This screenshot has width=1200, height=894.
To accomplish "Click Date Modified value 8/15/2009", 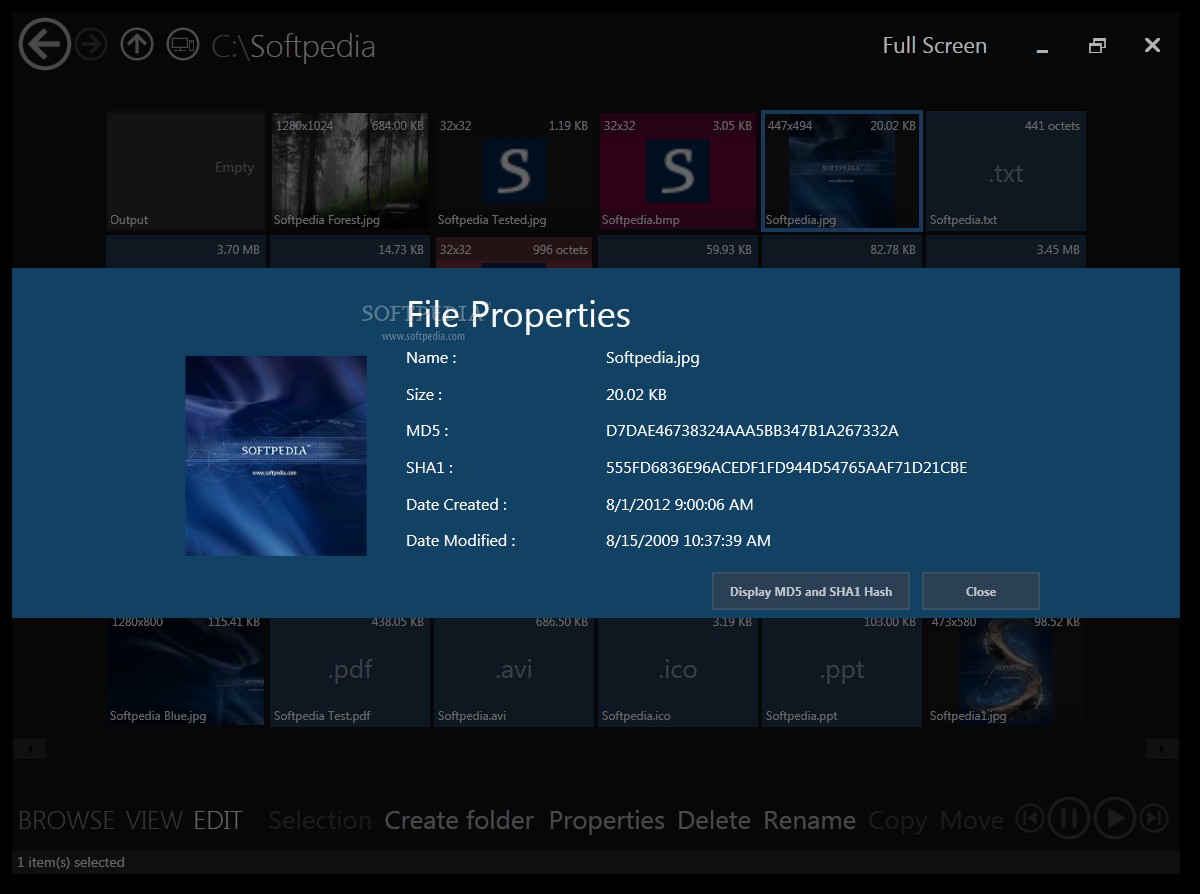I will 688,541.
